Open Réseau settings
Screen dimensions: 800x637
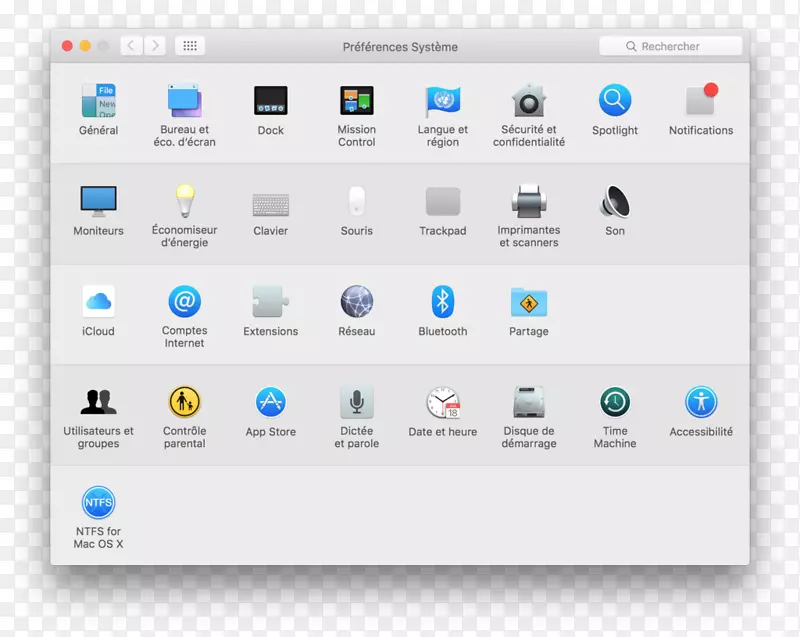[357, 303]
